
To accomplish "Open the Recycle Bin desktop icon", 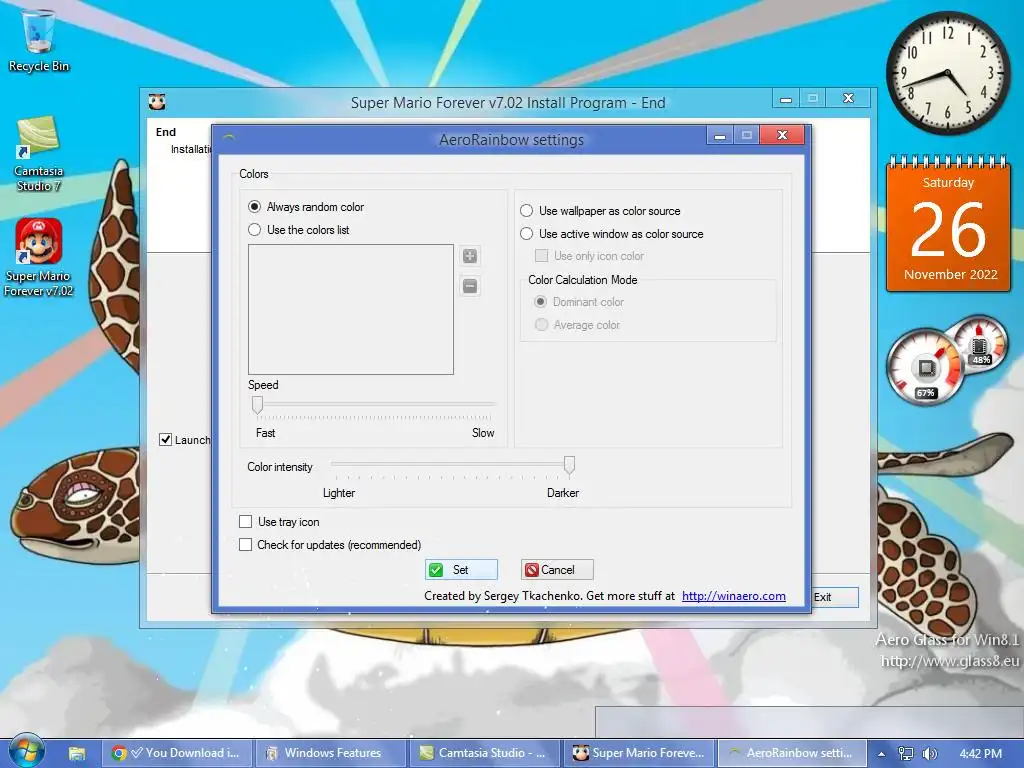I will tap(38, 40).
